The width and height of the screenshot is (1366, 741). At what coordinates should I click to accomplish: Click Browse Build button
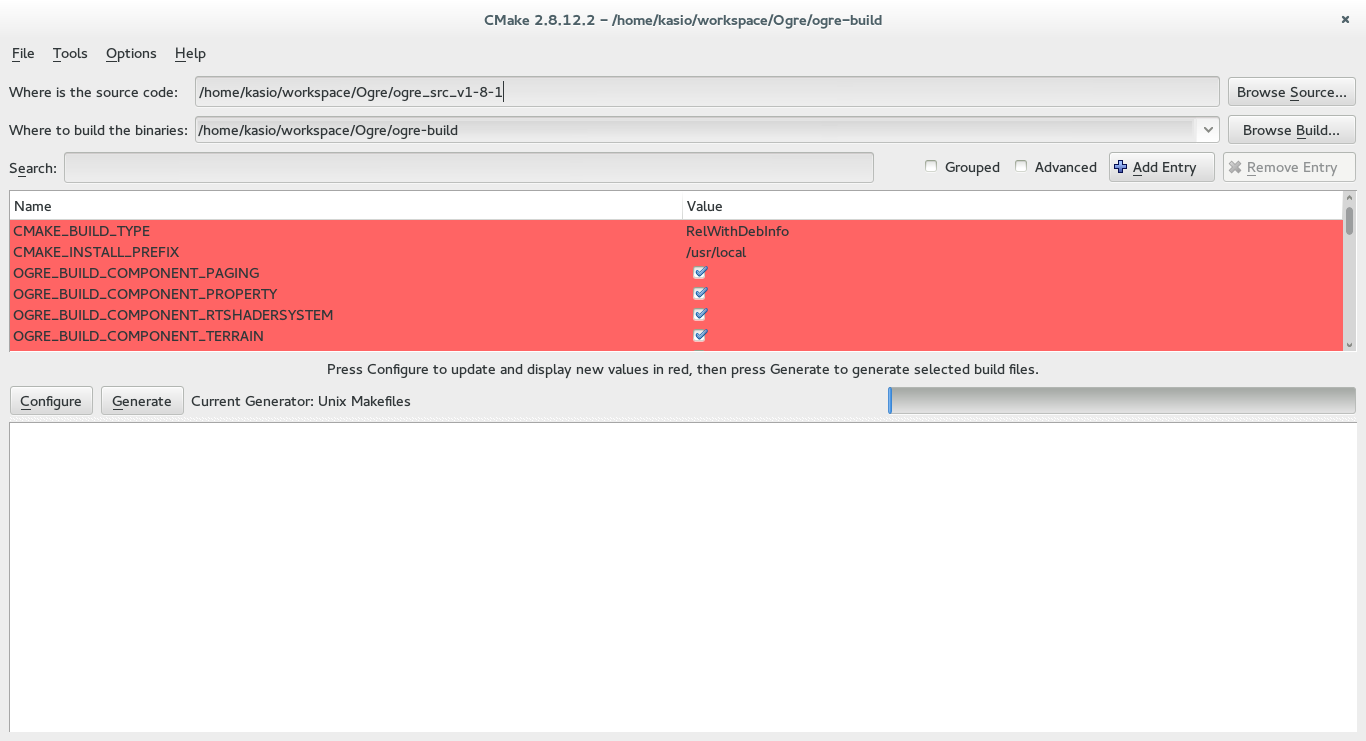pyautogui.click(x=1291, y=130)
